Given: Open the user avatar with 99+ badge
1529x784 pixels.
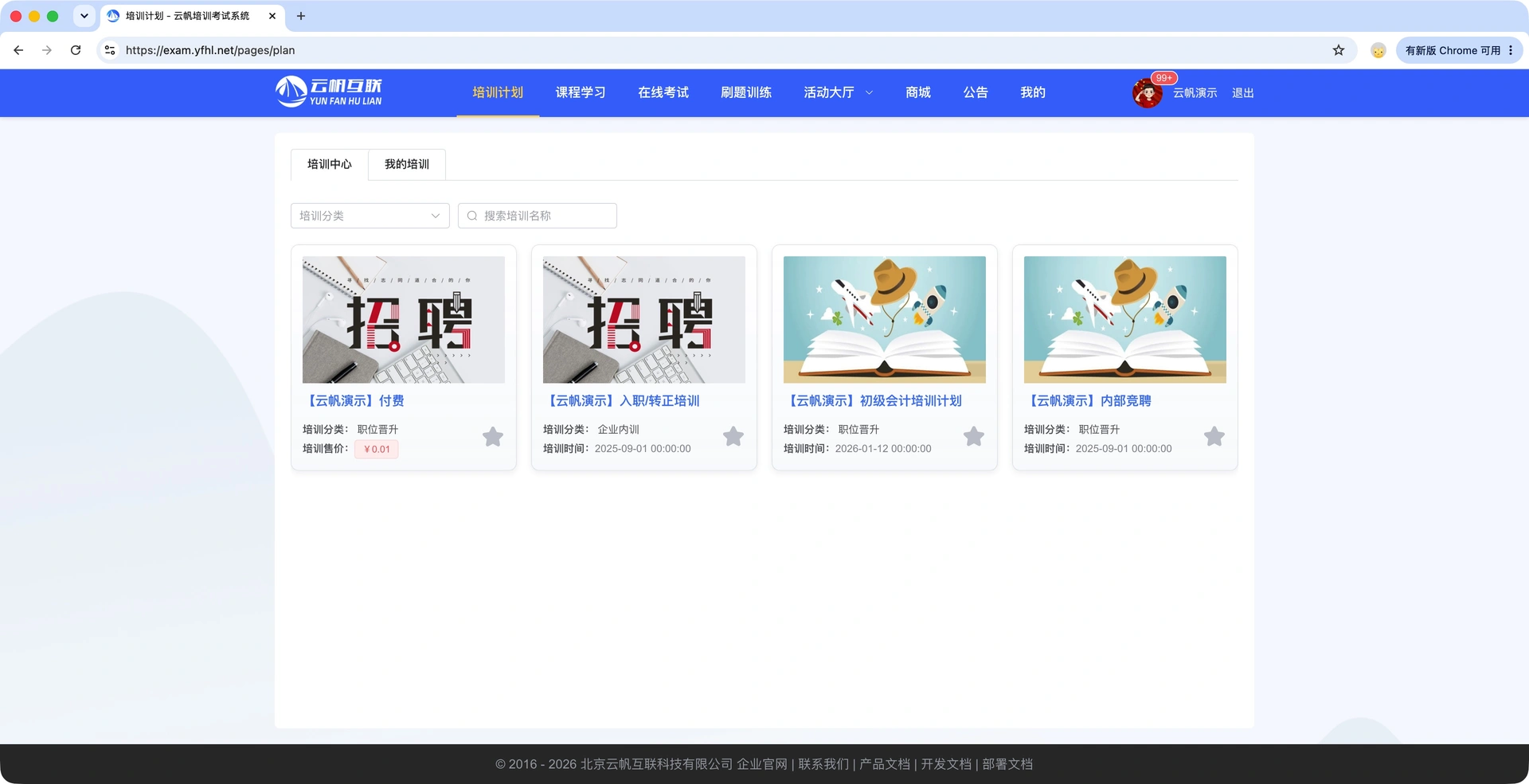Looking at the screenshot, I should (x=1148, y=93).
